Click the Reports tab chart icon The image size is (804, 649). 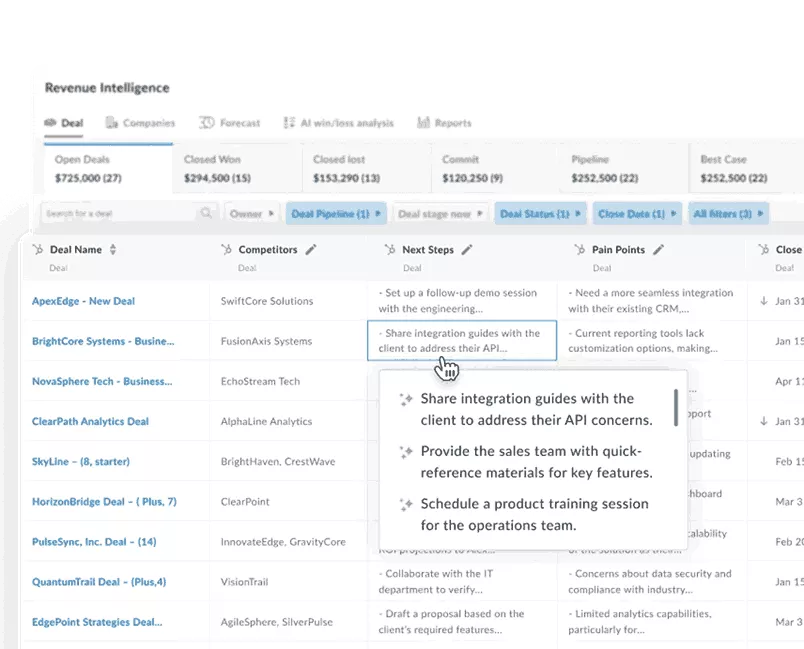423,123
